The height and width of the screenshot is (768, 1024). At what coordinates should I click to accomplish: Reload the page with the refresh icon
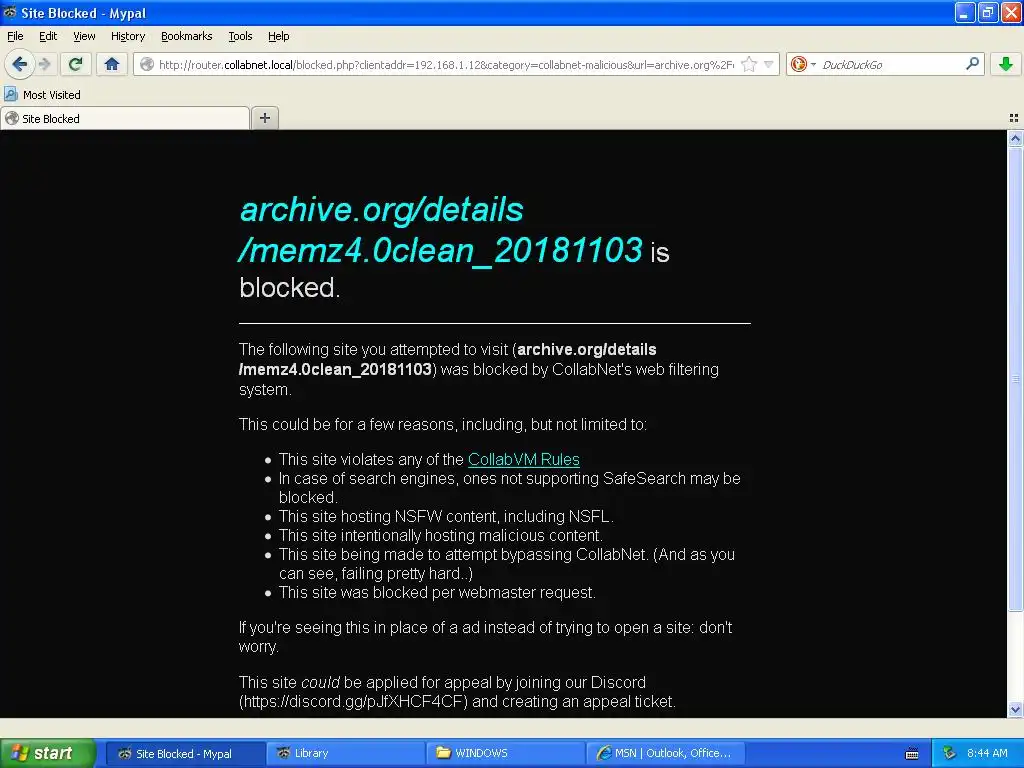(75, 64)
